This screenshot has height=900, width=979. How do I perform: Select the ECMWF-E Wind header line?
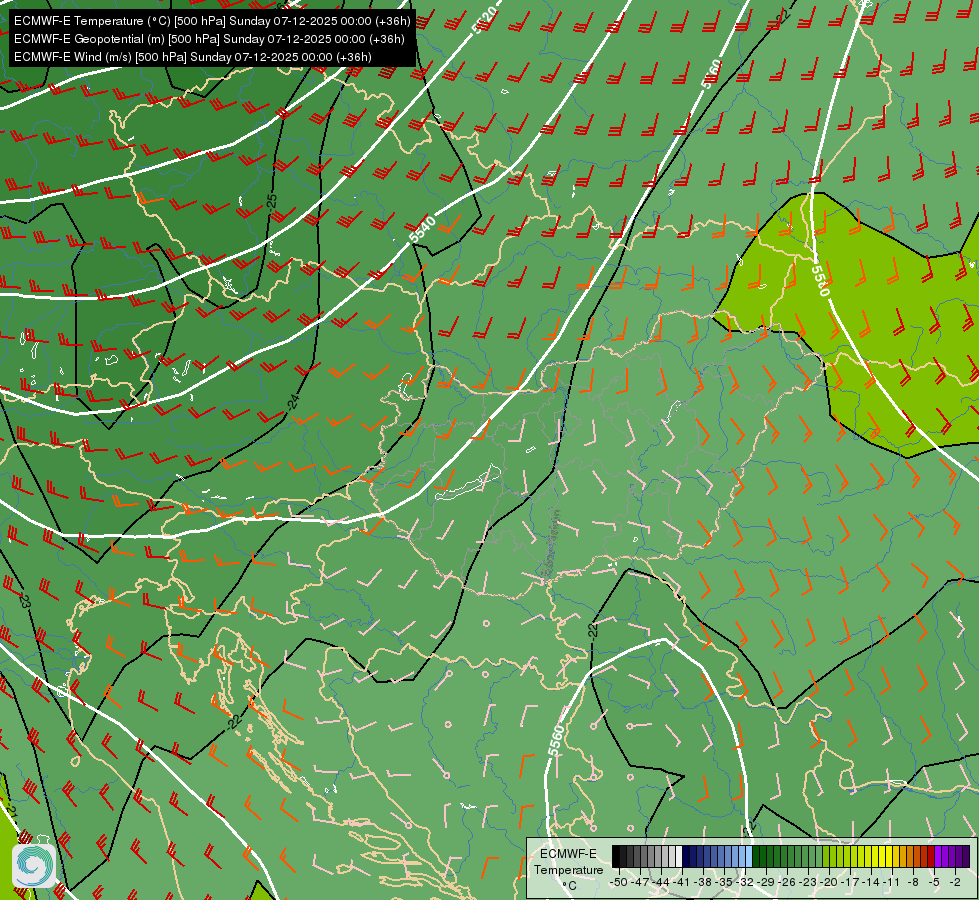[193, 57]
